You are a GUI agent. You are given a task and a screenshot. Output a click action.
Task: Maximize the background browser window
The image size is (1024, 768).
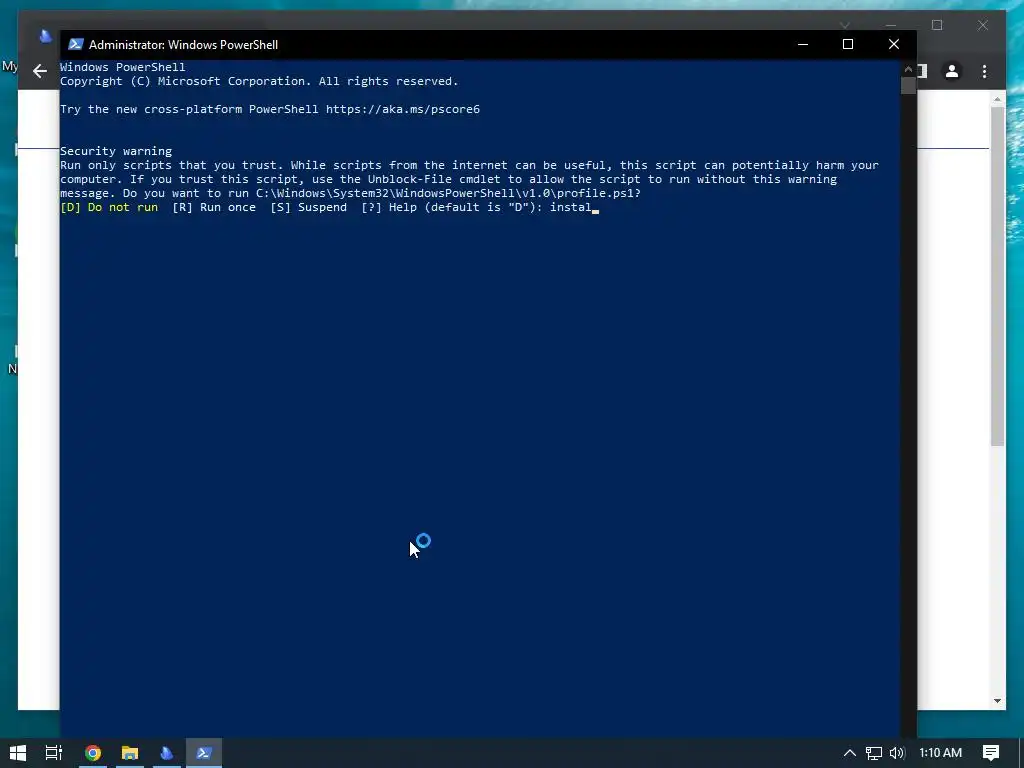click(937, 25)
